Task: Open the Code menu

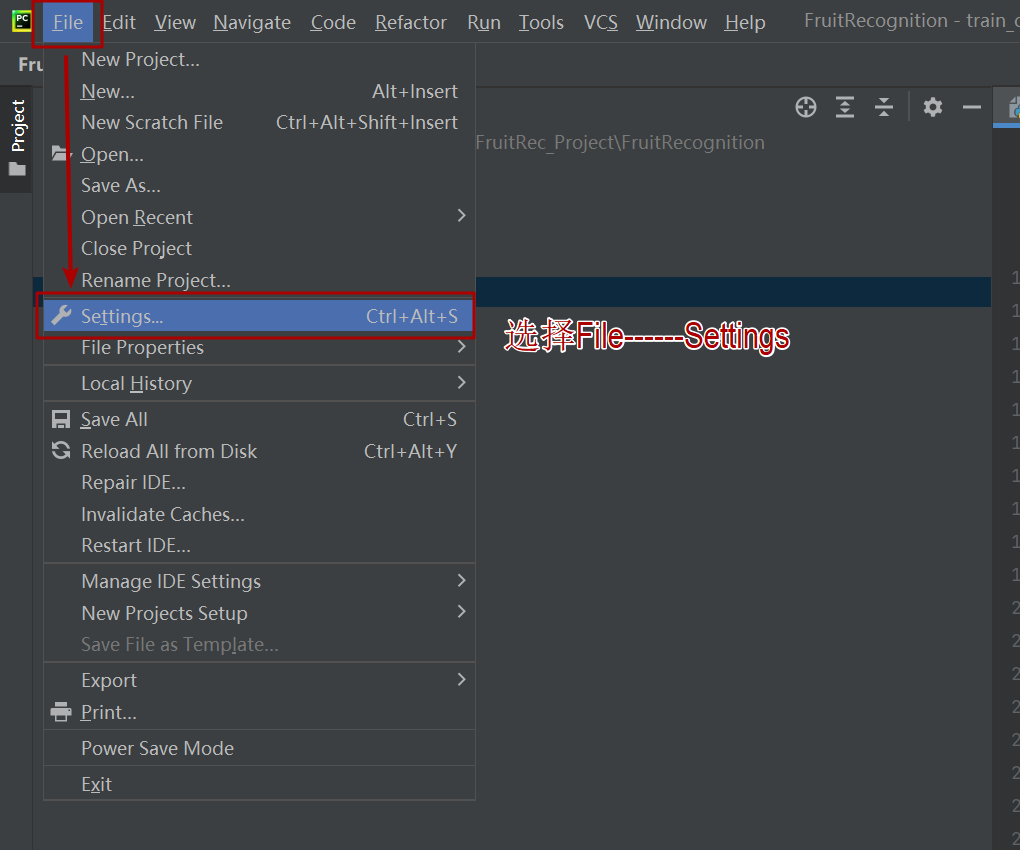Action: pyautogui.click(x=333, y=23)
